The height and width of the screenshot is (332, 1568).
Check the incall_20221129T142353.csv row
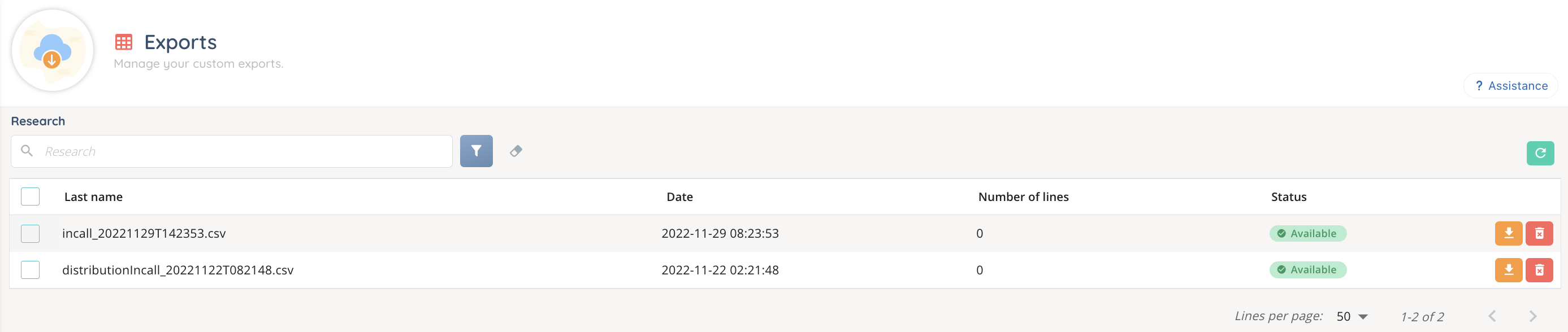(31, 234)
